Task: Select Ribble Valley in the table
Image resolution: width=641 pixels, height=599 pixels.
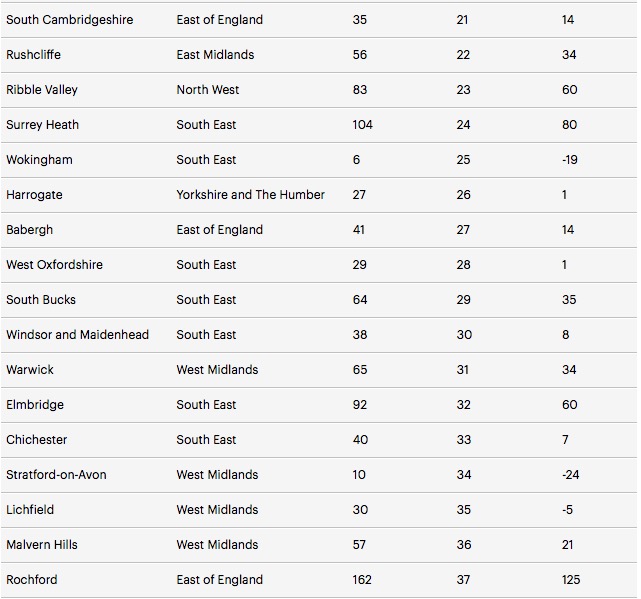Action: point(42,90)
